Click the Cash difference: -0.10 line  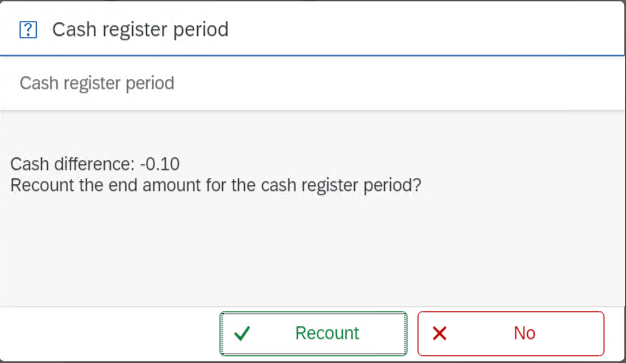pyautogui.click(x=95, y=164)
